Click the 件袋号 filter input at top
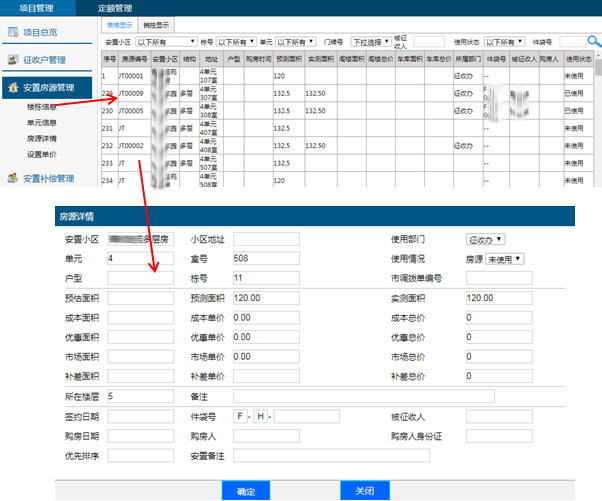Screen dimensions: 602x501 572,41
